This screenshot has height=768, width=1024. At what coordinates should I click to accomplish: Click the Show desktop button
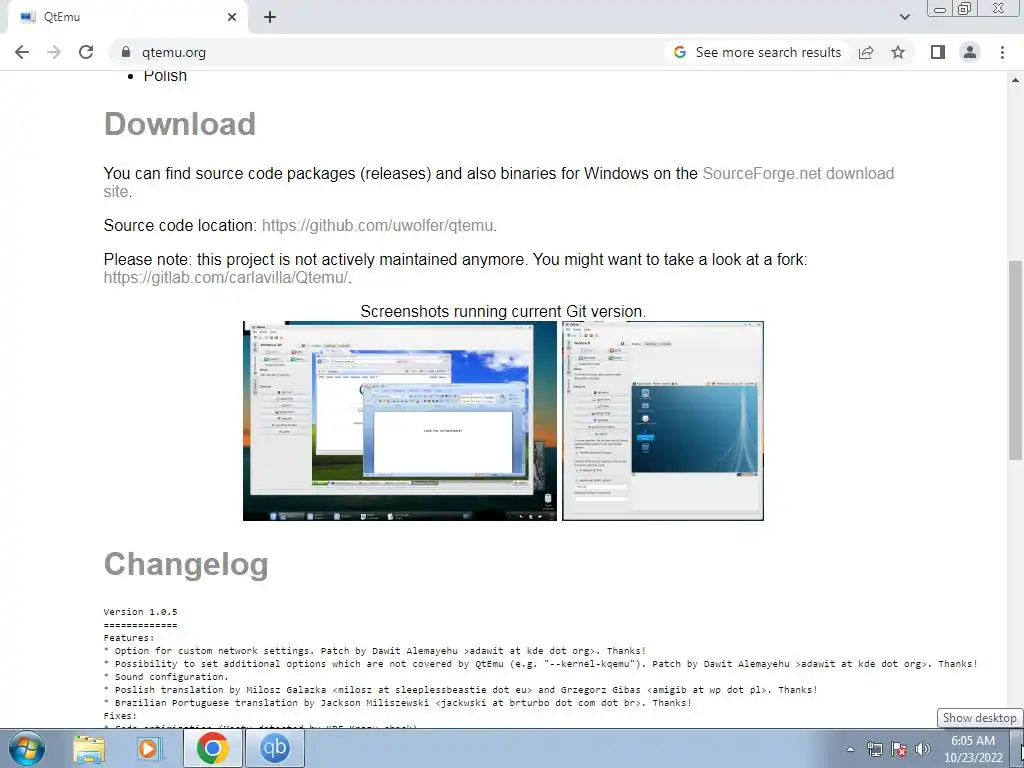click(x=1017, y=748)
